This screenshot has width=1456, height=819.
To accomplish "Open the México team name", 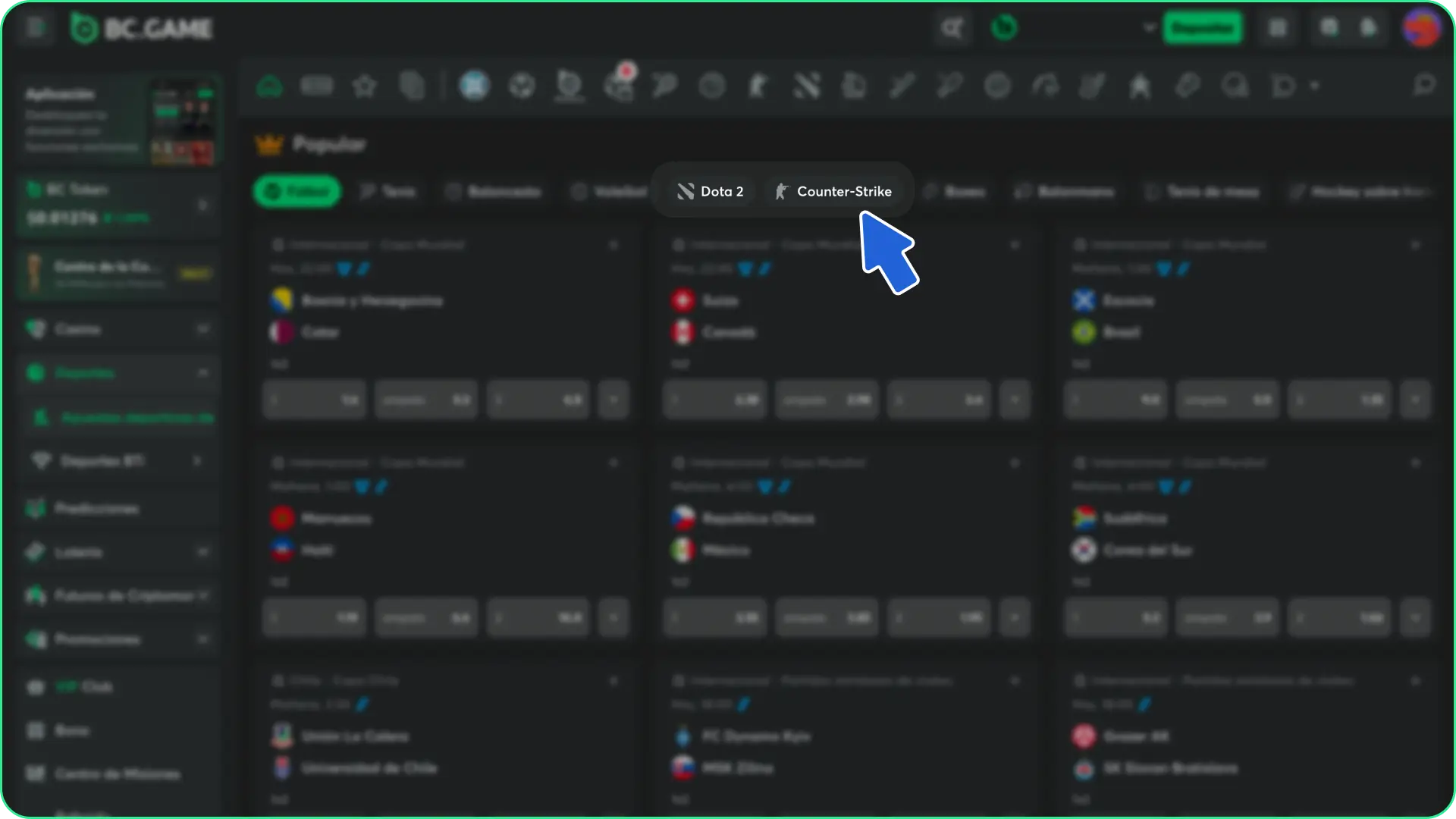I will pyautogui.click(x=726, y=550).
